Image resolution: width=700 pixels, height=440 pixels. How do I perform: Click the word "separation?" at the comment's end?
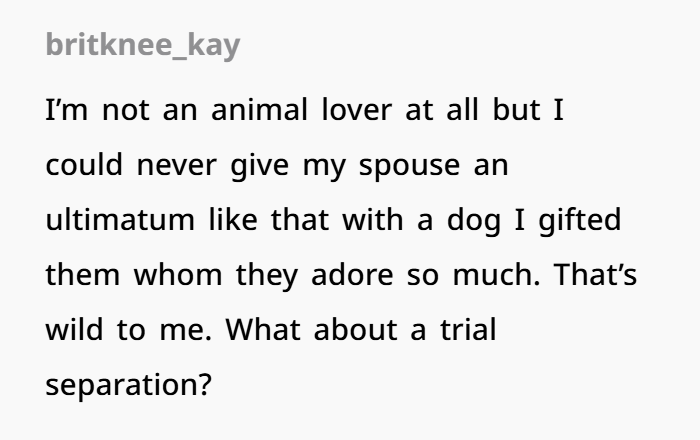(128, 386)
